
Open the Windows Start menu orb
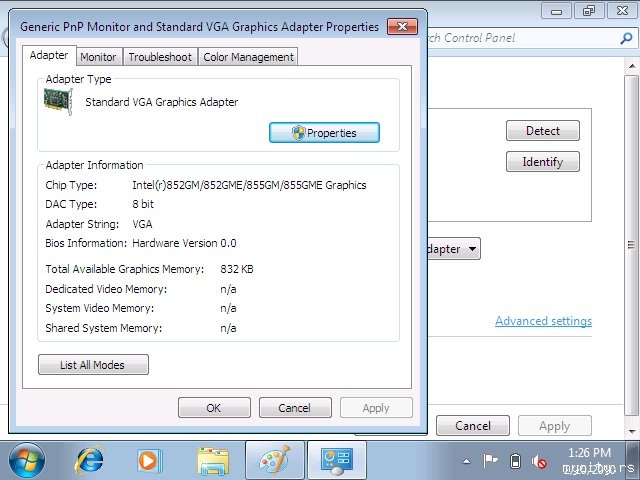tap(27, 461)
